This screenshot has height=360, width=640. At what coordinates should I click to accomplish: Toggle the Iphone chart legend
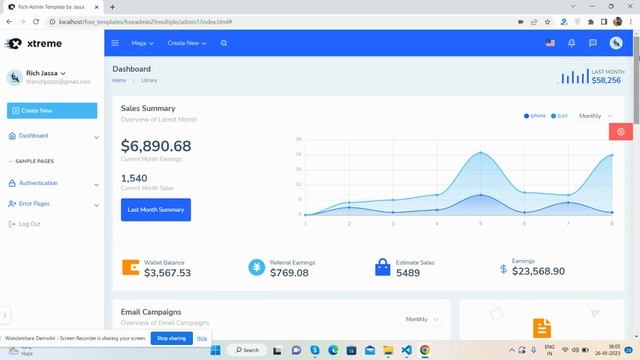tap(535, 116)
